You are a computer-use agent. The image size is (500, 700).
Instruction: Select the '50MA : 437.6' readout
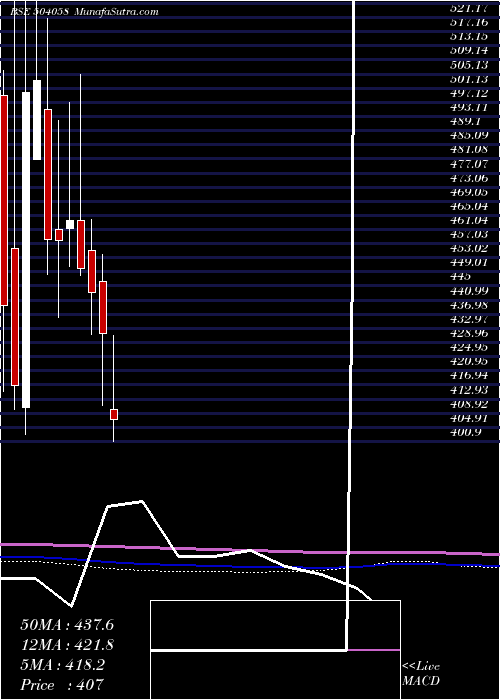tap(67, 625)
